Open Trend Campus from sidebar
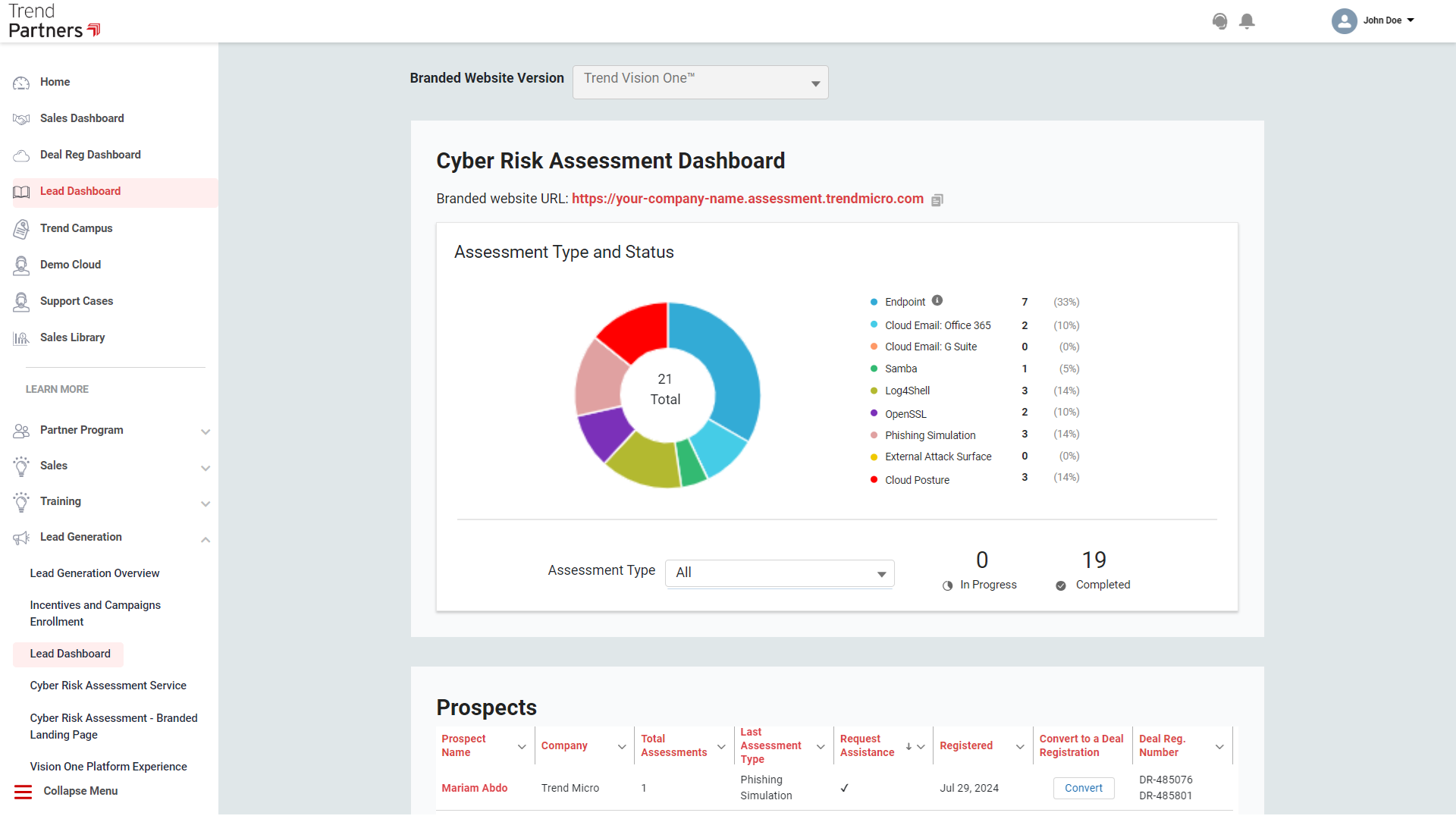Viewport: 1456px width, 819px height. coord(76,228)
